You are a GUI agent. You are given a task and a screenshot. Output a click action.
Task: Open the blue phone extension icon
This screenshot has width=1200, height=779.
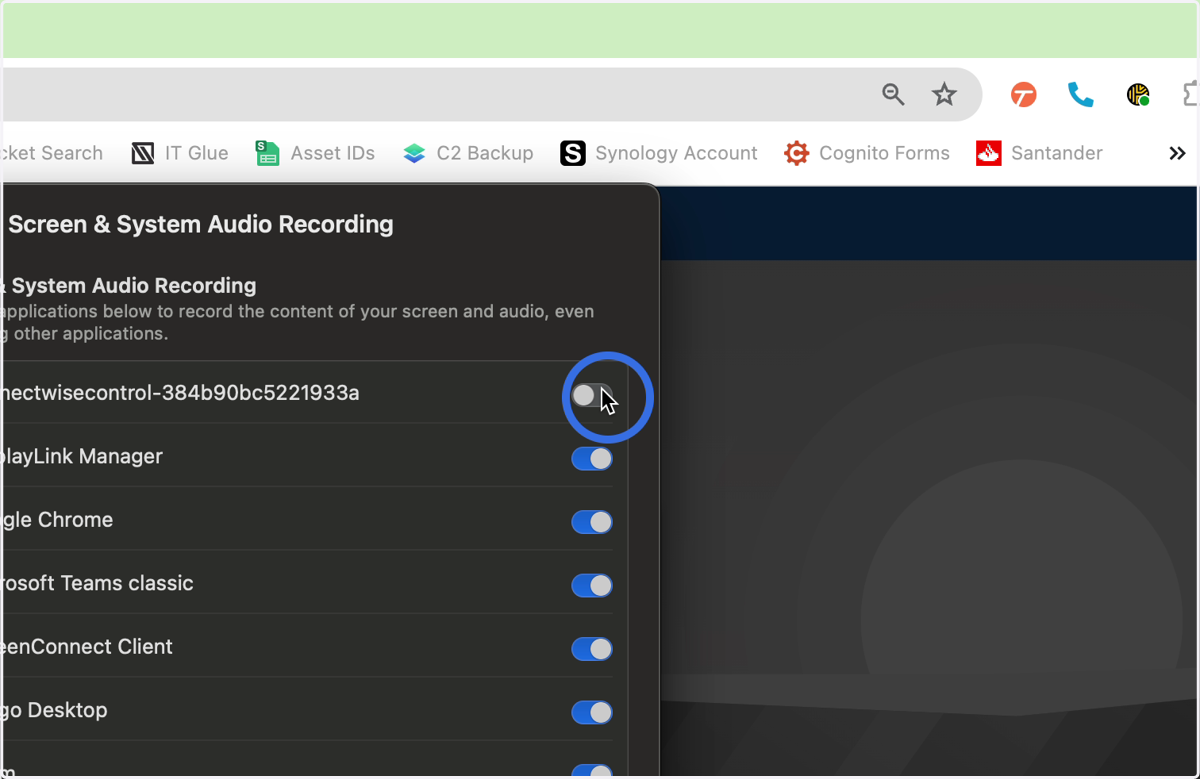(x=1081, y=95)
